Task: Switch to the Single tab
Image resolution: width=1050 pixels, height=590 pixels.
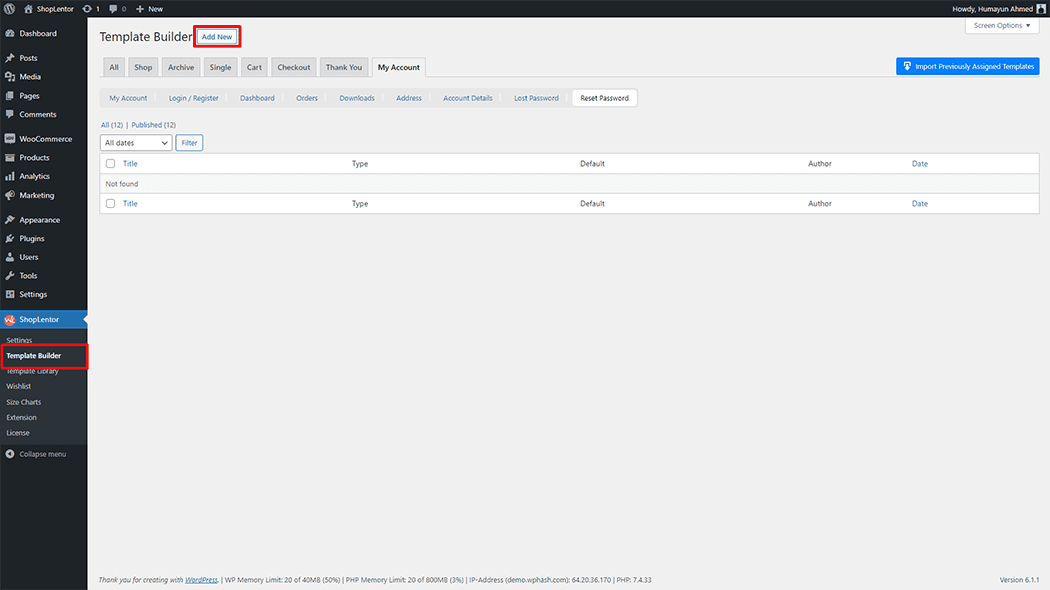Action: pos(220,67)
